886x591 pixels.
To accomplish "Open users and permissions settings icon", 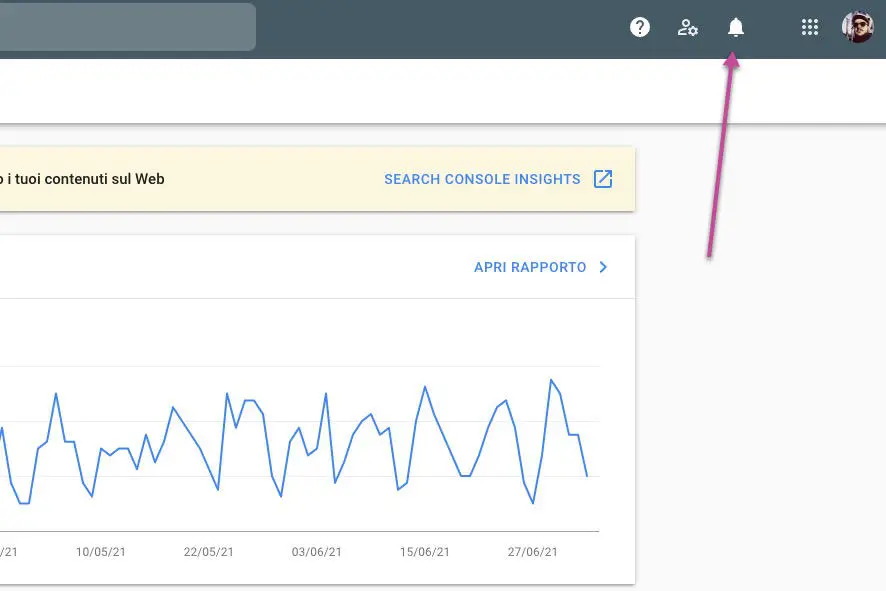I will tap(688, 27).
